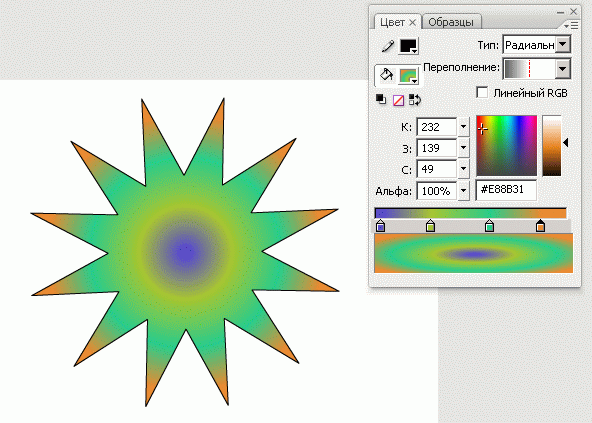592x423 pixels.
Task: Click the С blue value field
Action: tap(436, 169)
